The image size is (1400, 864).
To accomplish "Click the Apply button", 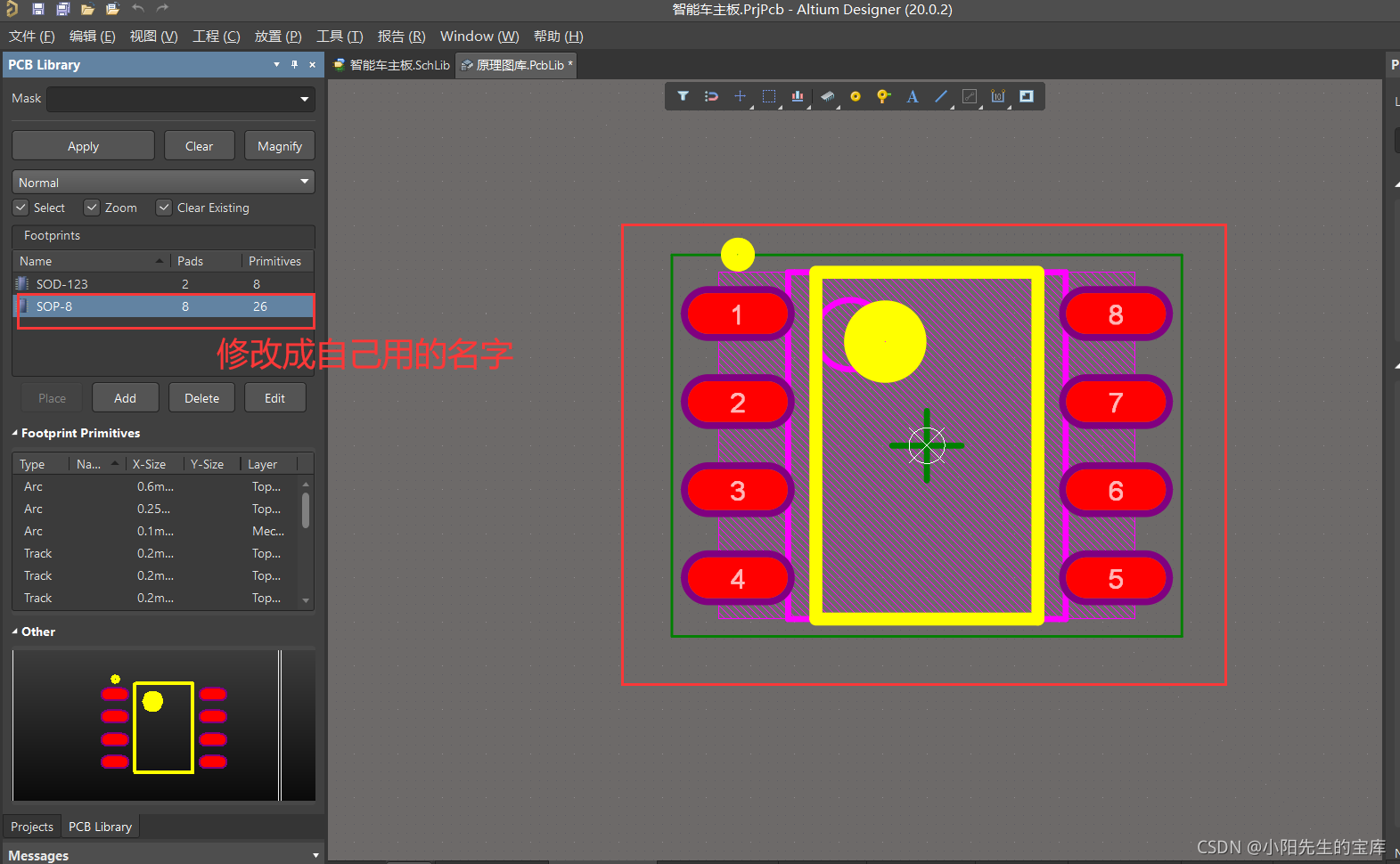I will [83, 146].
